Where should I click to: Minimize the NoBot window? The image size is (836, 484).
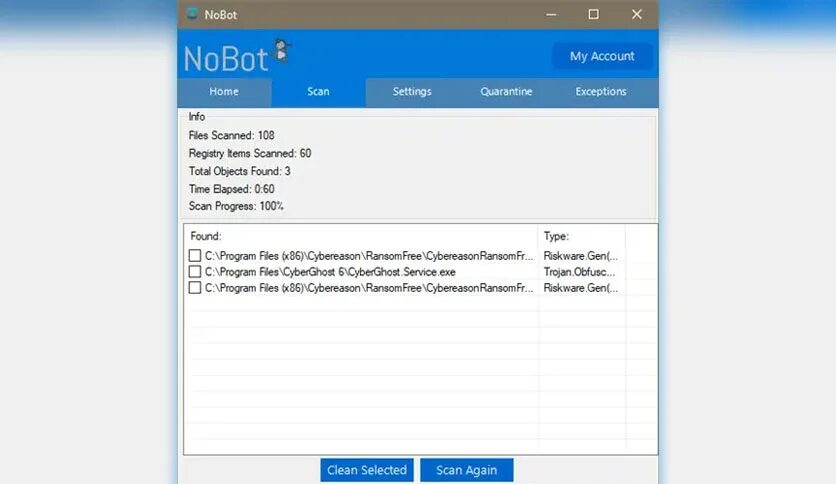(551, 14)
